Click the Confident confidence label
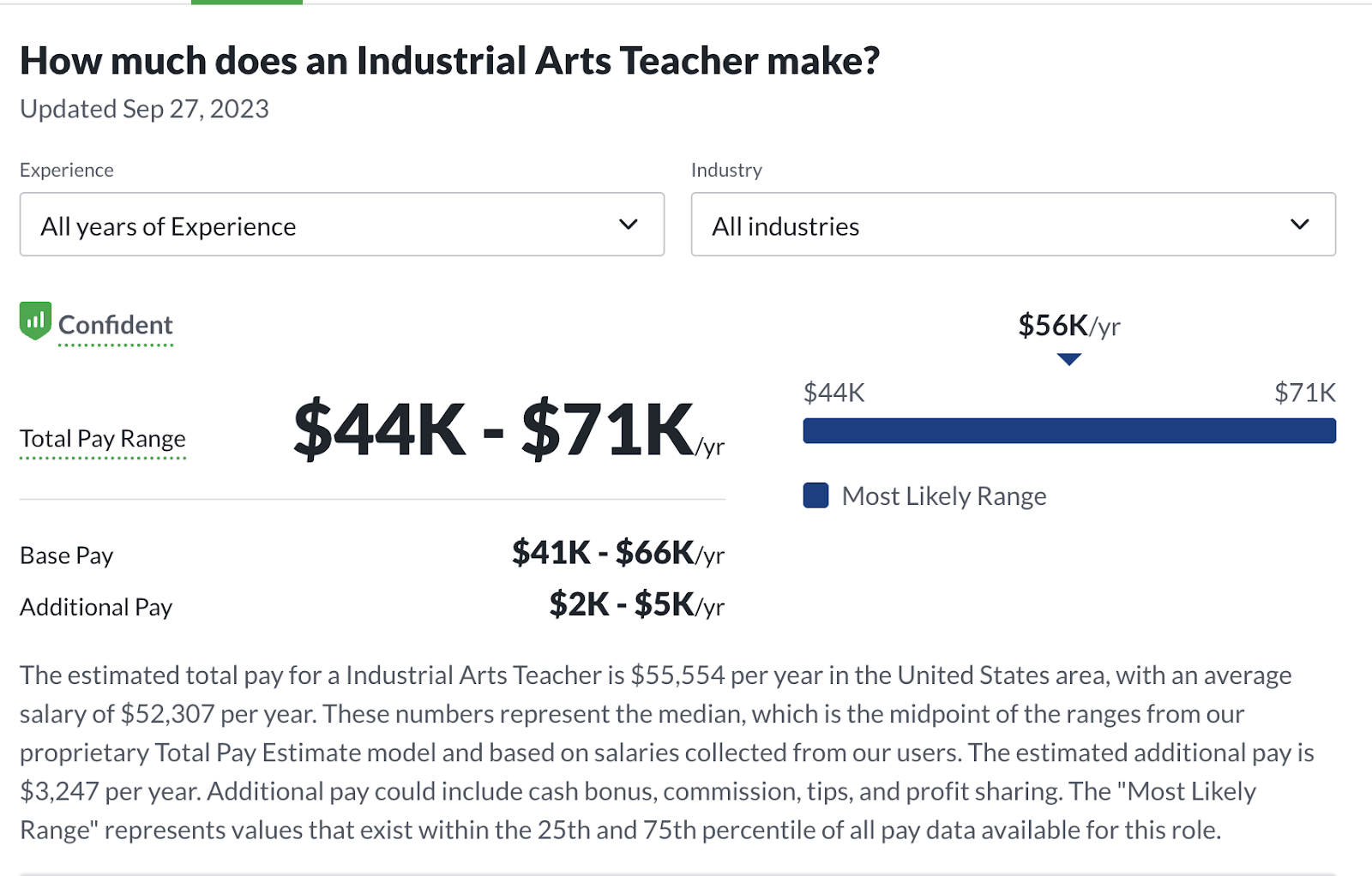1372x876 pixels. (x=116, y=326)
